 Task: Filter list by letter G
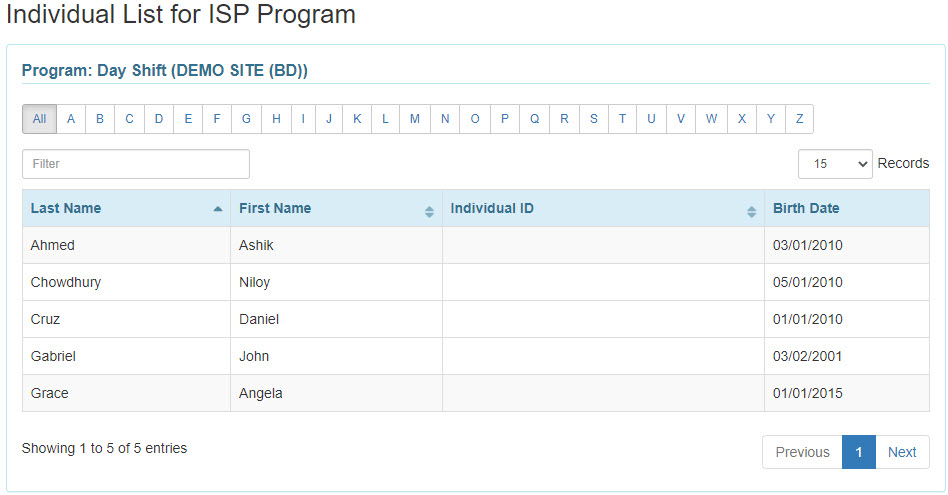[246, 119]
